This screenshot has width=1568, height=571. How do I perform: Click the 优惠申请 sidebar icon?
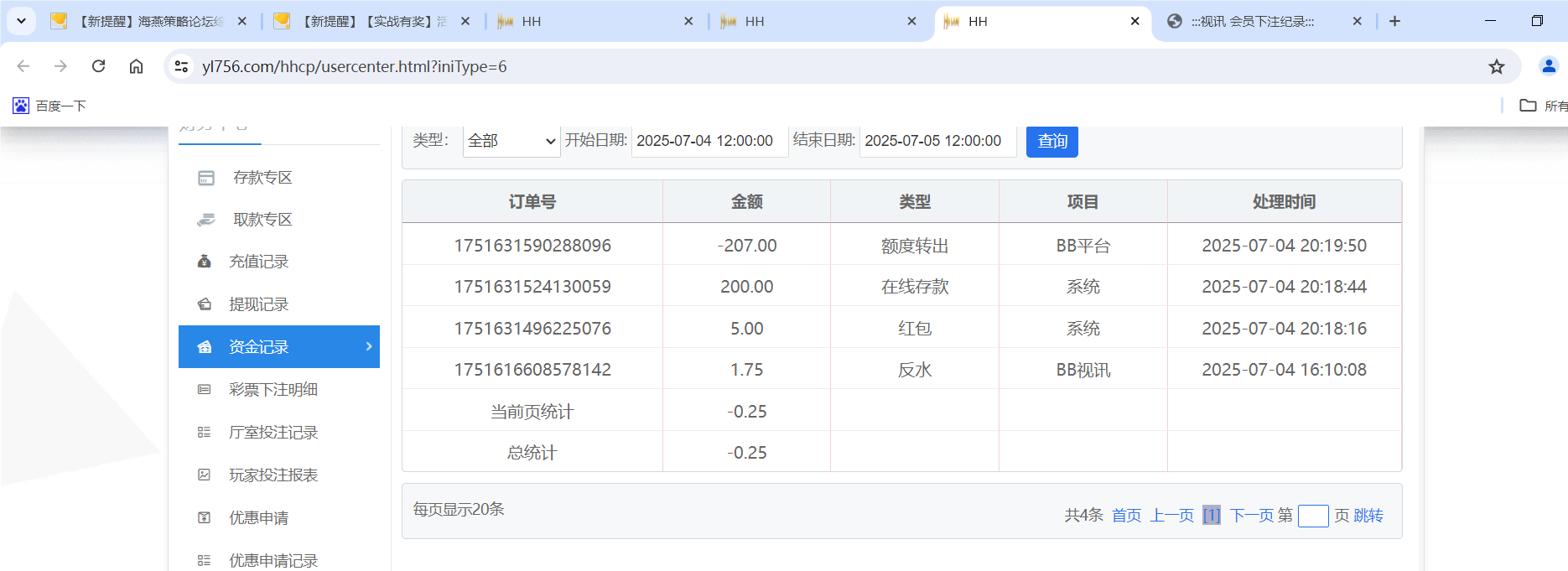coord(204,518)
